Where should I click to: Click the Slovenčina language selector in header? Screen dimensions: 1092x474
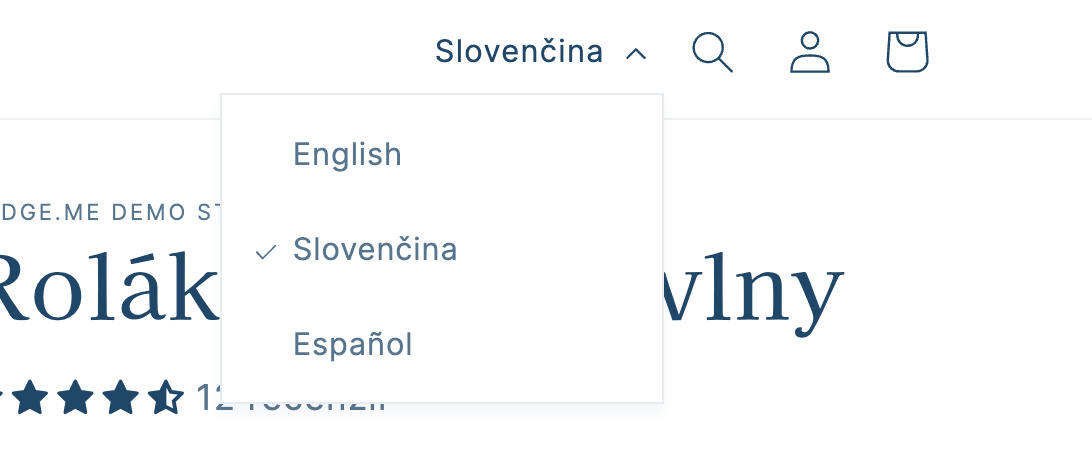pyautogui.click(x=519, y=51)
